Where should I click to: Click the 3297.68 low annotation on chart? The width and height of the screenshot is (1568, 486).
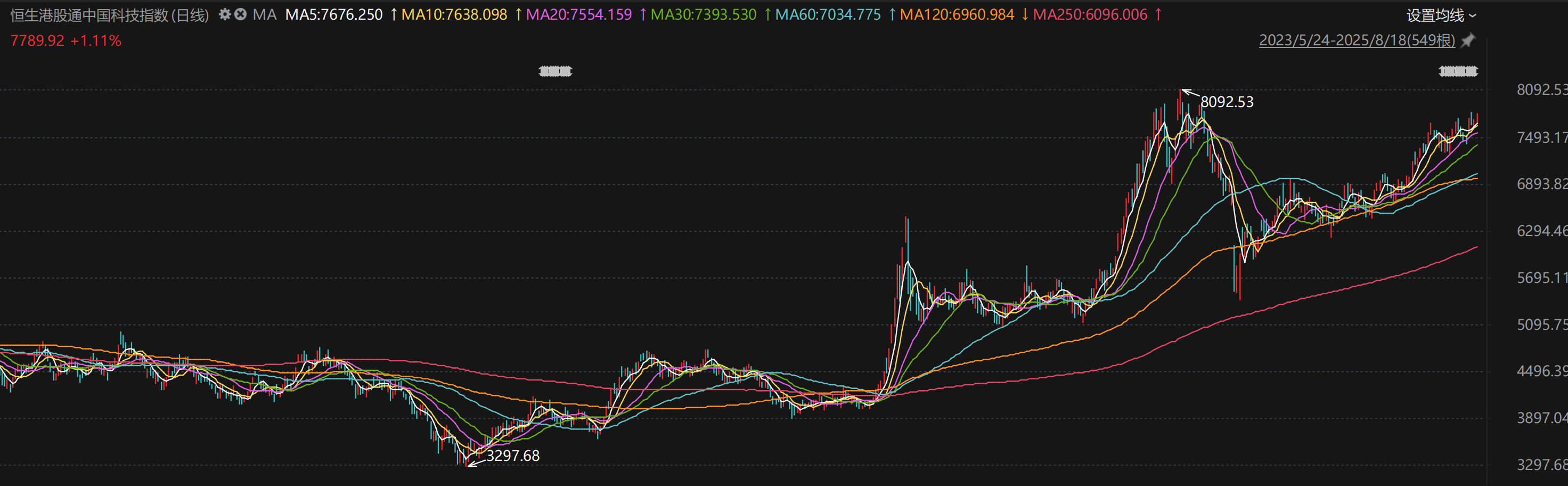(512, 456)
